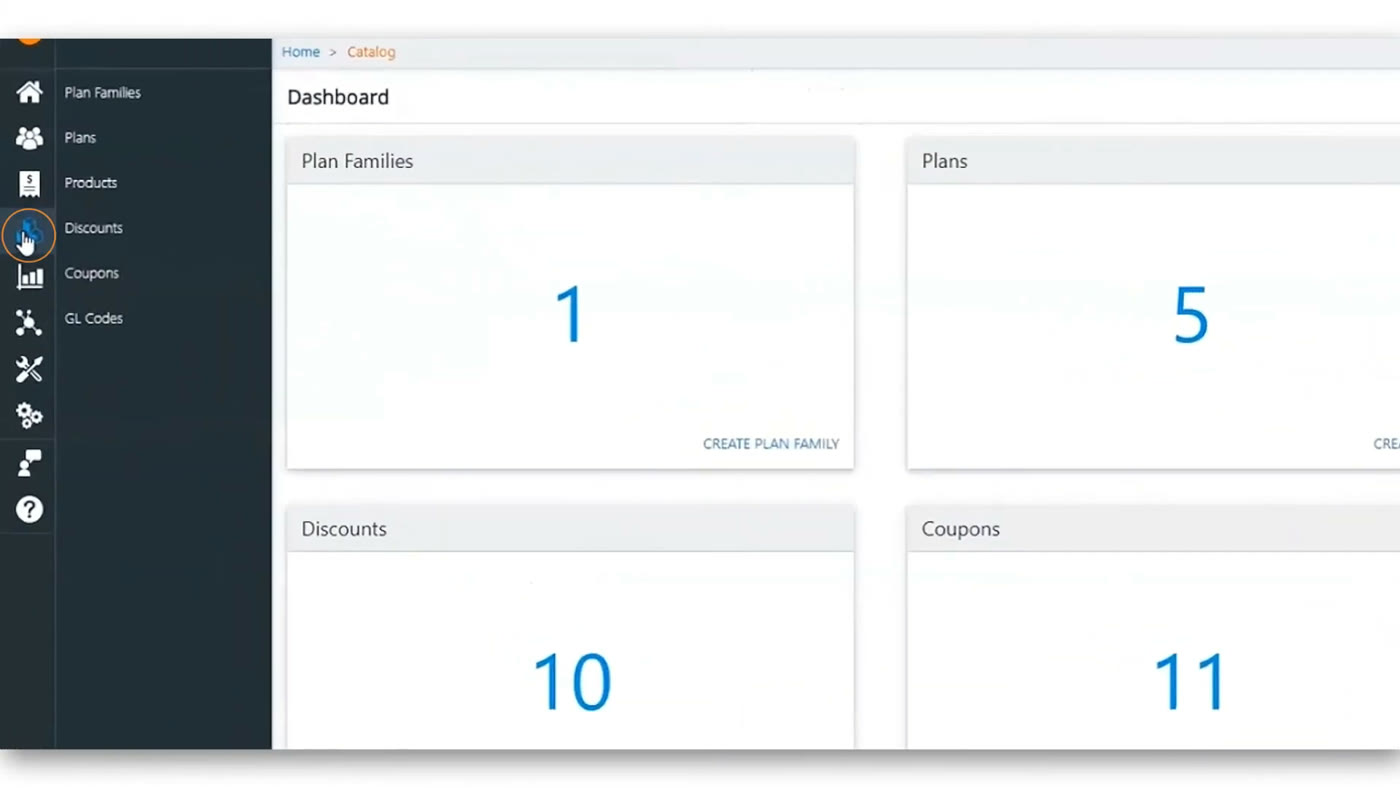The width and height of the screenshot is (1400, 788).
Task: Go to the Home icon in sidebar
Action: coord(29,92)
